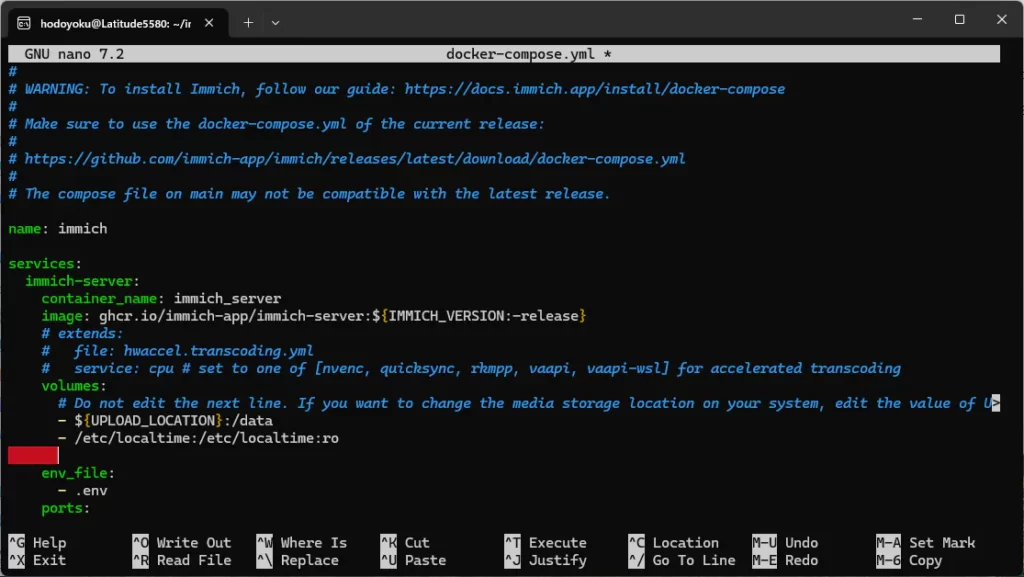Click the 'env_file:' key
The width and height of the screenshot is (1024, 577).
(78, 473)
